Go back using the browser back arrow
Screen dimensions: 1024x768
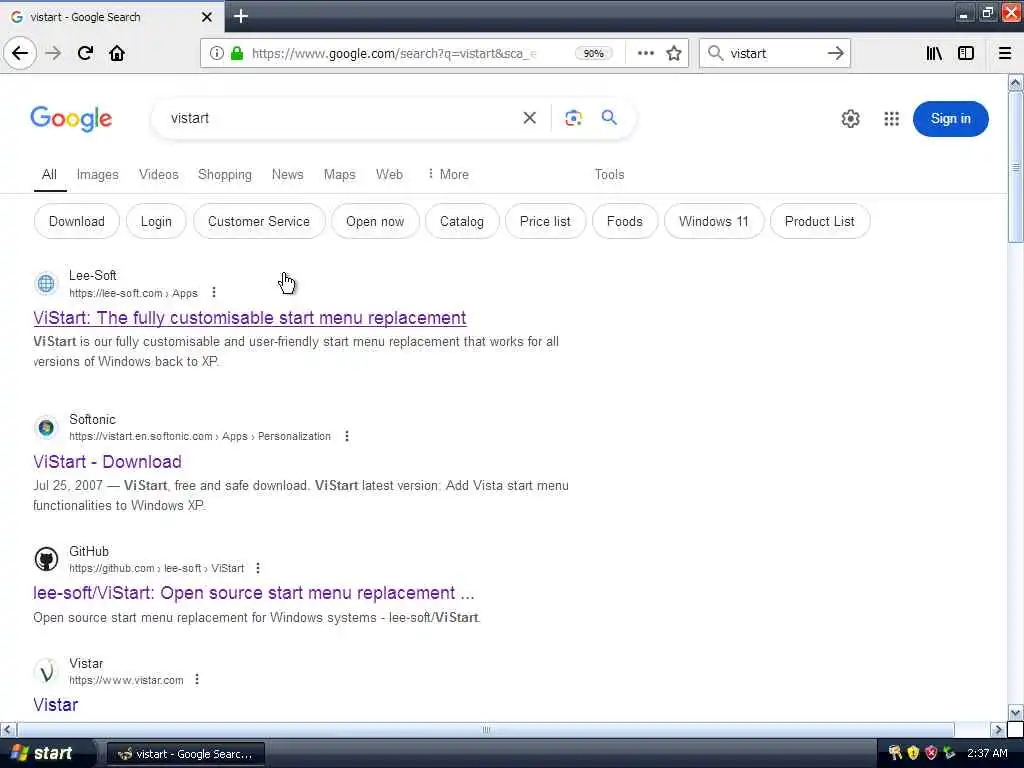coord(20,53)
